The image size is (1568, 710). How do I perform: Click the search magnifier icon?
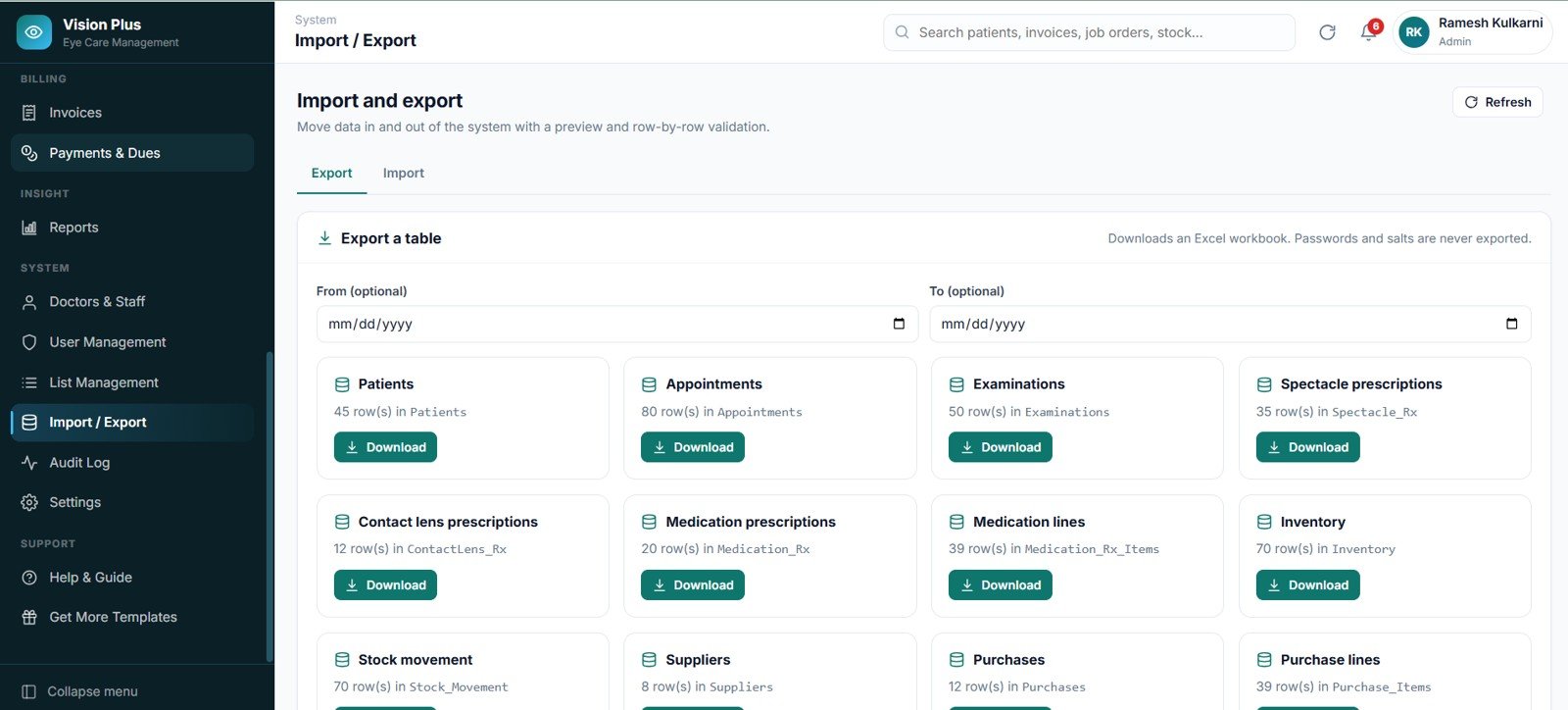[x=902, y=32]
